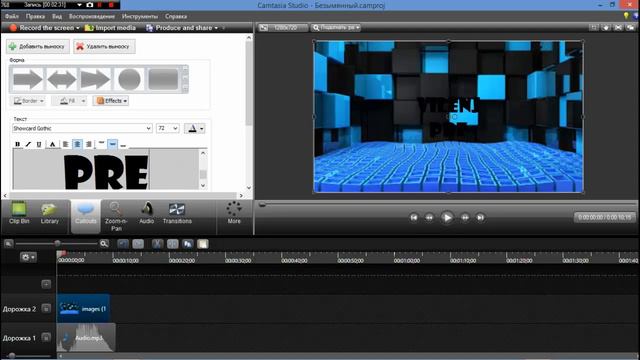Open the Инструменты menu
The height and width of the screenshot is (360, 640).
point(140,16)
